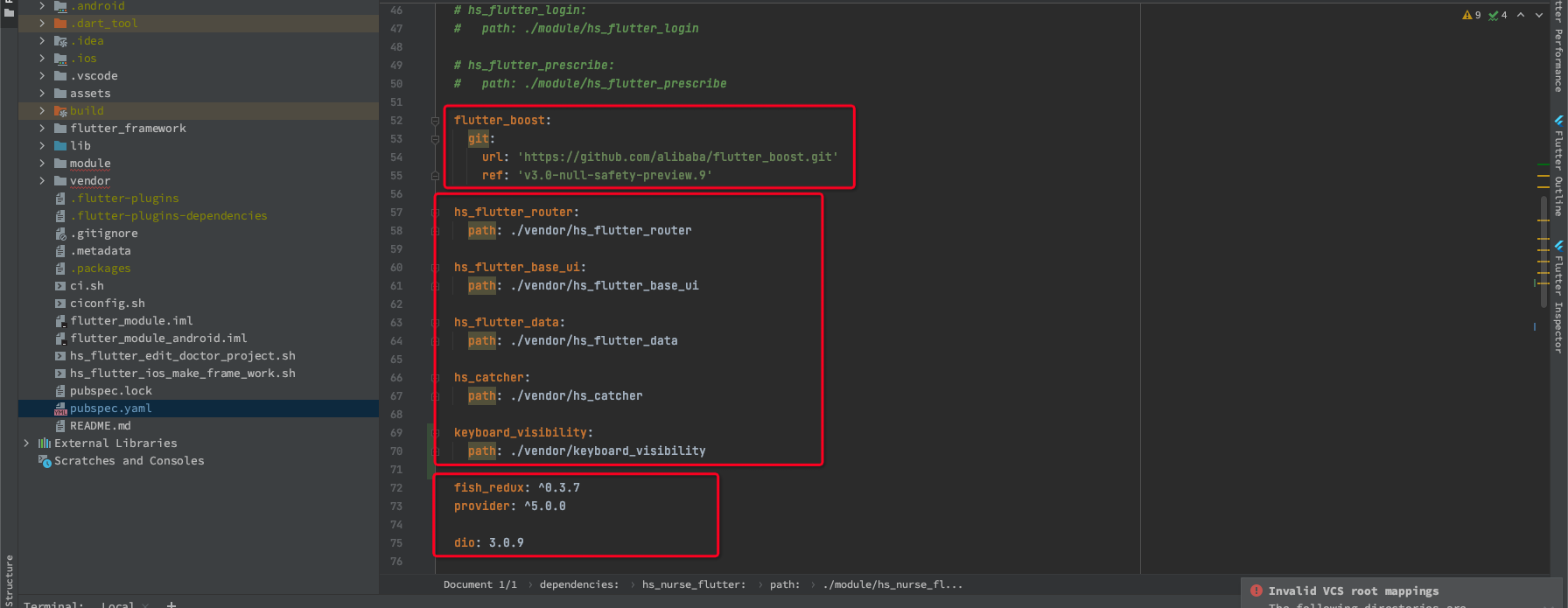Open the Flutter Inspector tool window tab
This screenshot has width=1568, height=608.
[x=1558, y=297]
